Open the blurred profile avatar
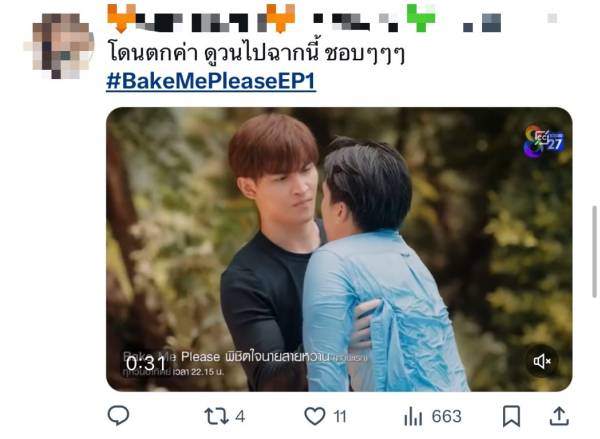Screen dimensions: 600x439 click(59, 46)
